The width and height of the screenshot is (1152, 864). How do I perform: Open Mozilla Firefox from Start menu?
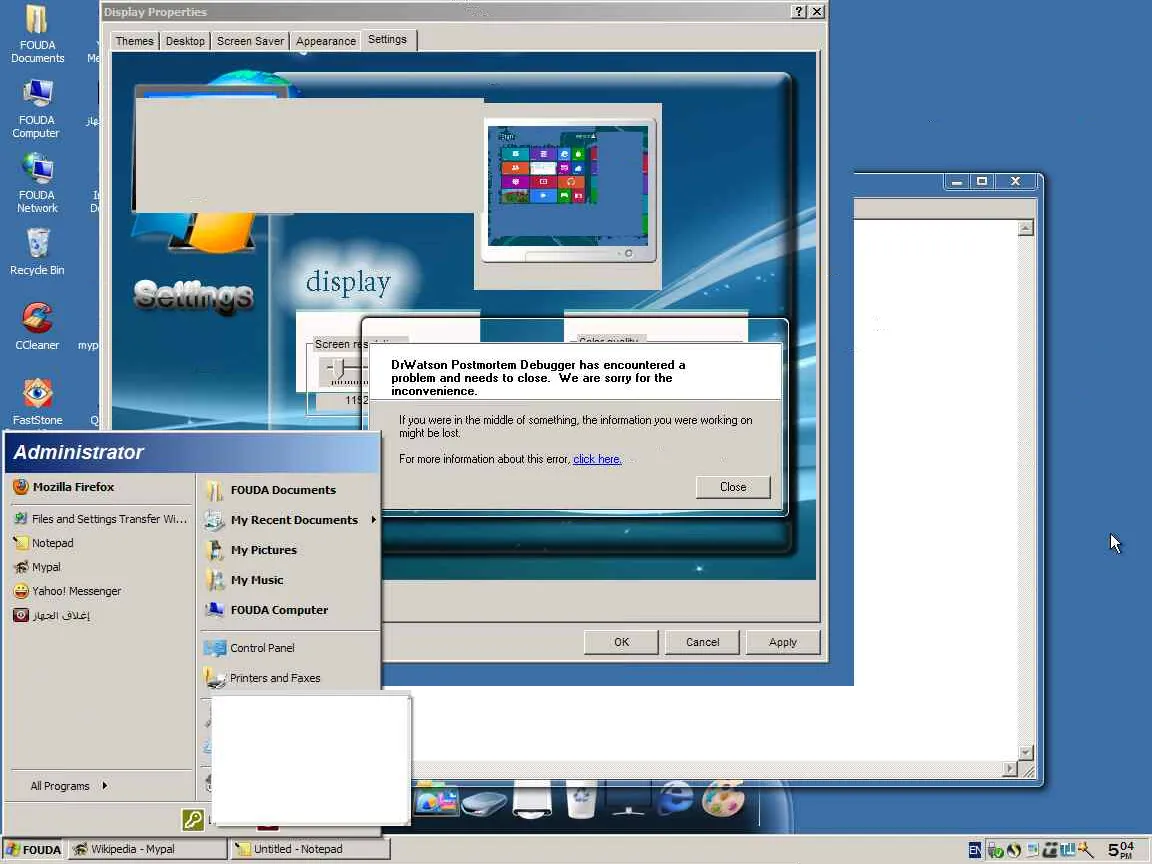click(64, 486)
